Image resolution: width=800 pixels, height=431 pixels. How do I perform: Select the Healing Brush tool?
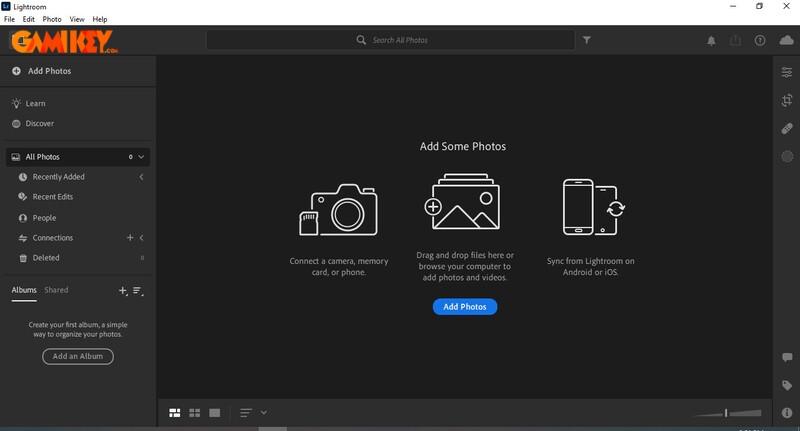coord(787,129)
